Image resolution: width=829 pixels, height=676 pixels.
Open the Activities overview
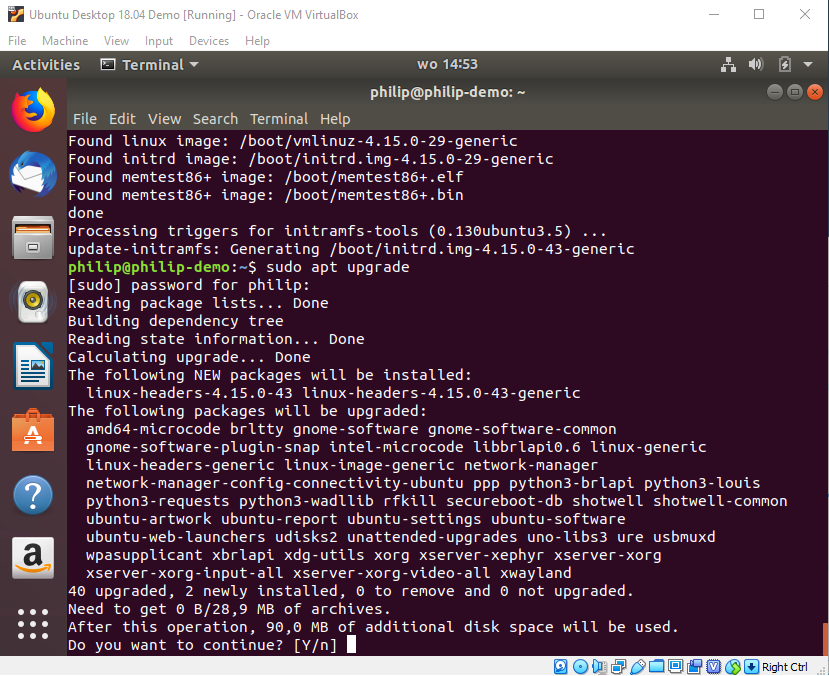tap(46, 64)
